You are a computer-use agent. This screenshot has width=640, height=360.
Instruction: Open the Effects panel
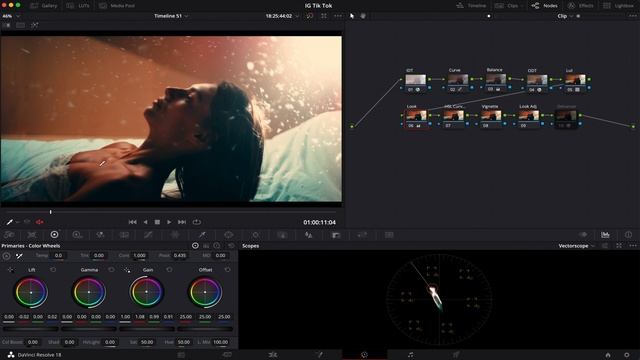pyautogui.click(x=581, y=6)
